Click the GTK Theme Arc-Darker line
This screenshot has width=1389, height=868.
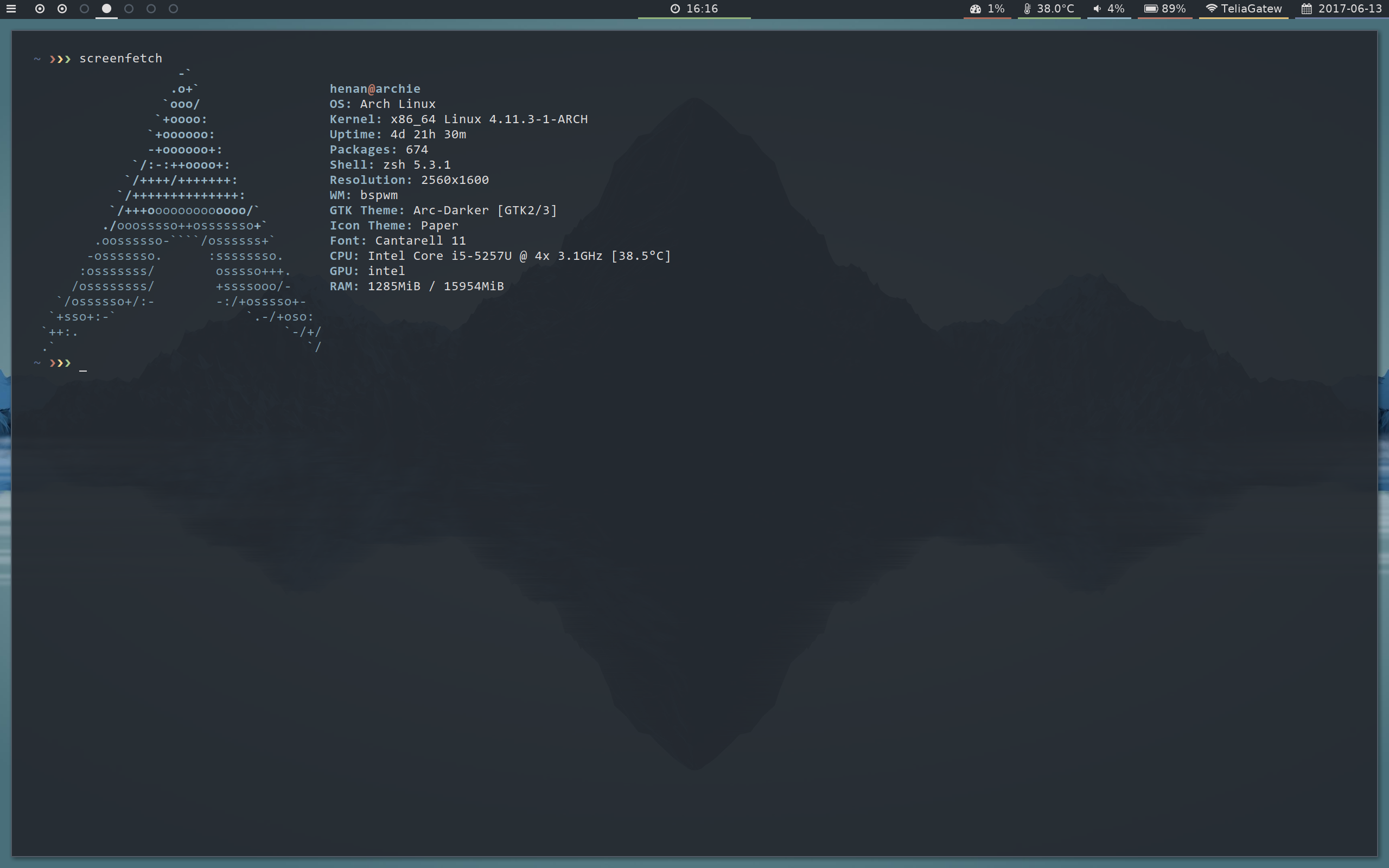click(443, 210)
